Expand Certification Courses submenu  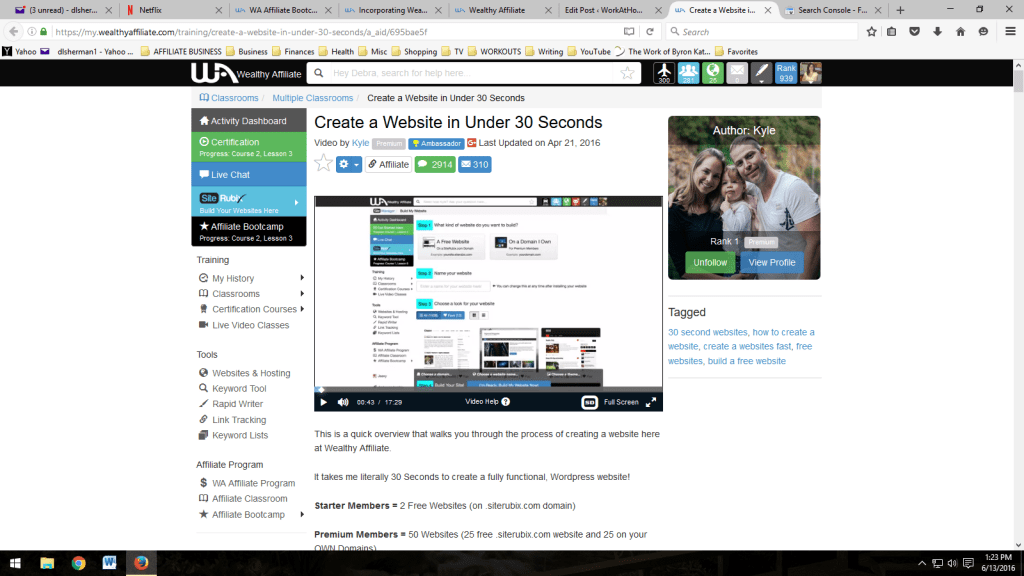pos(302,309)
